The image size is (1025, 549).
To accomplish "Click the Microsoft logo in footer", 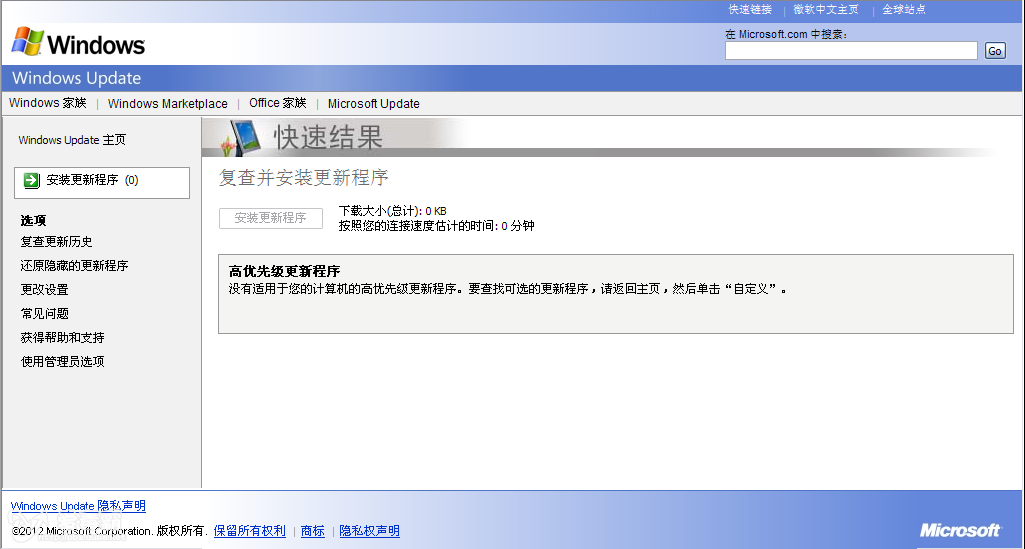I will click(960, 530).
